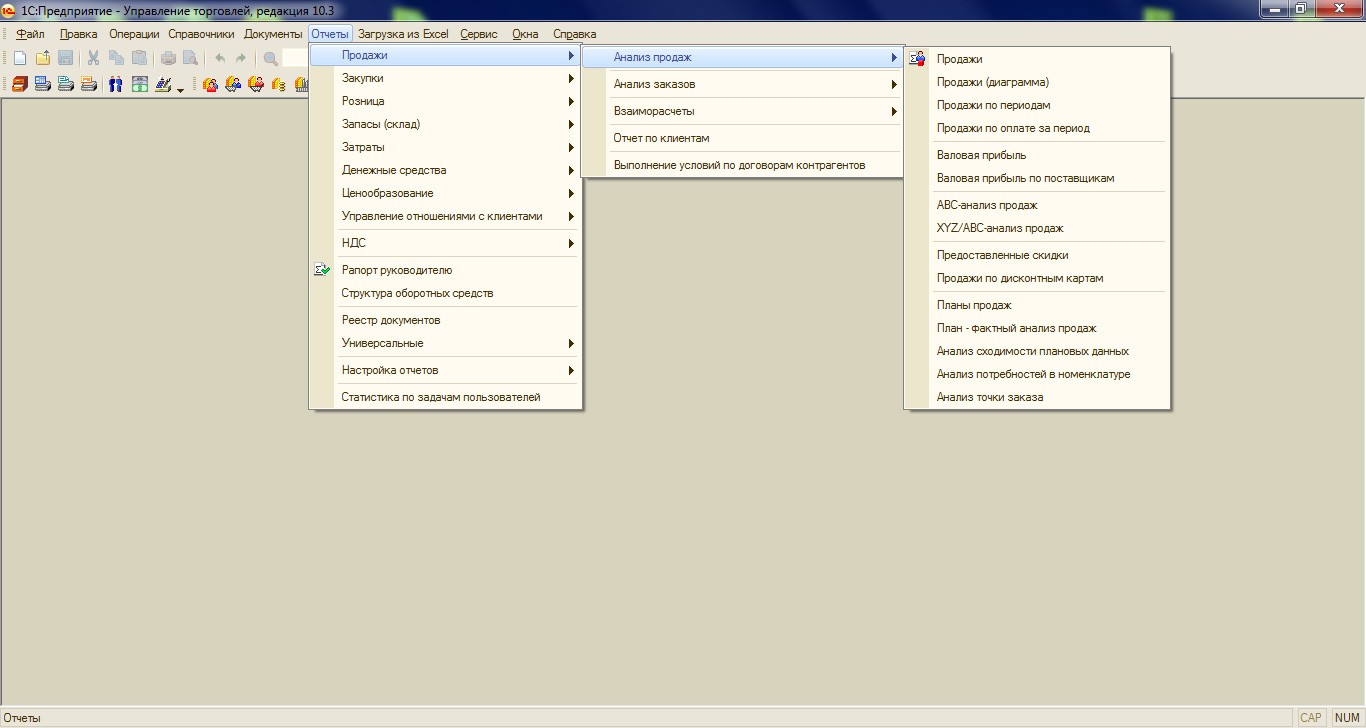Click the cash register icon

coord(163,84)
